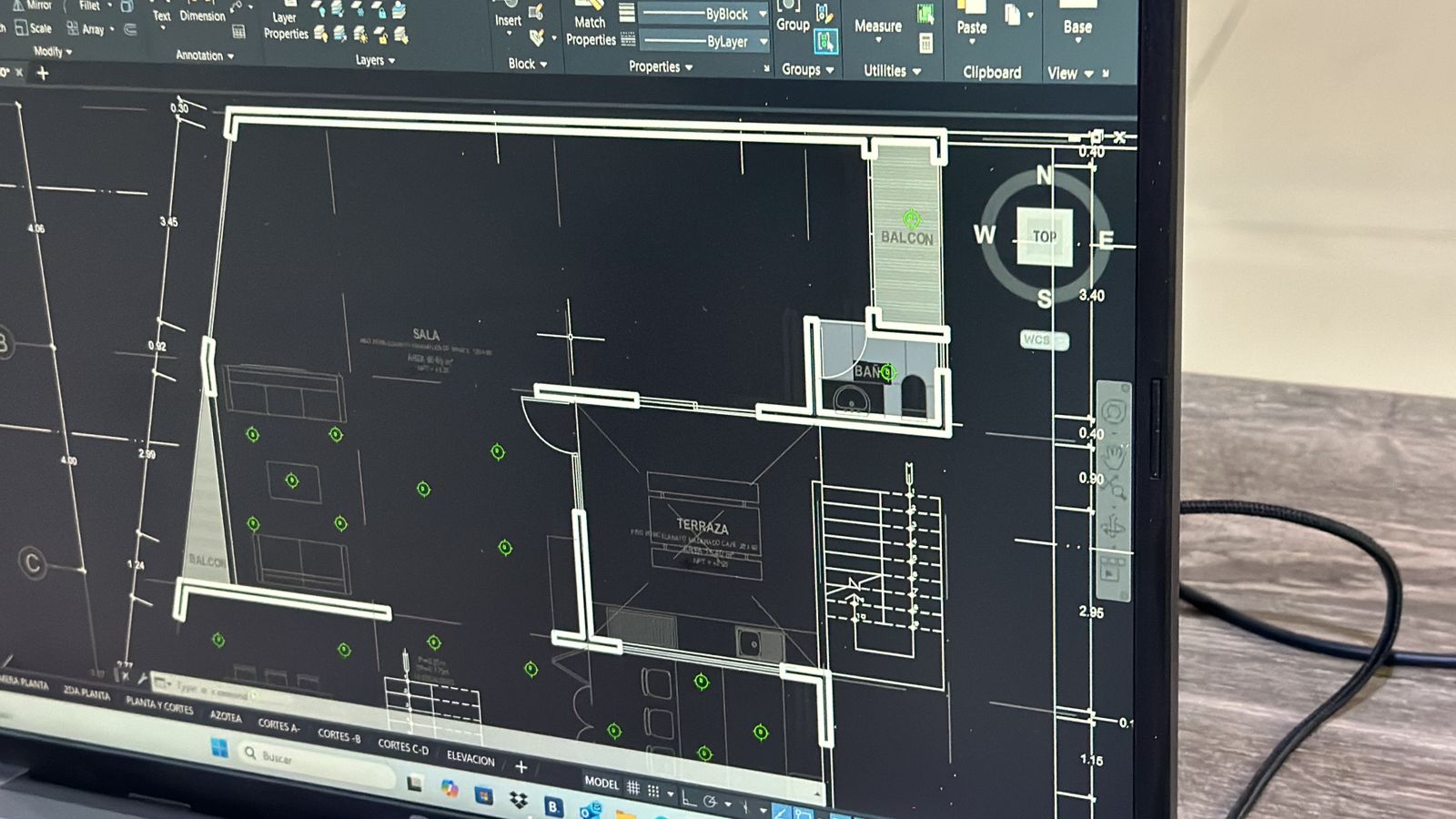
Task: Switch to the CORTES C-D layout tab
Action: (x=402, y=746)
